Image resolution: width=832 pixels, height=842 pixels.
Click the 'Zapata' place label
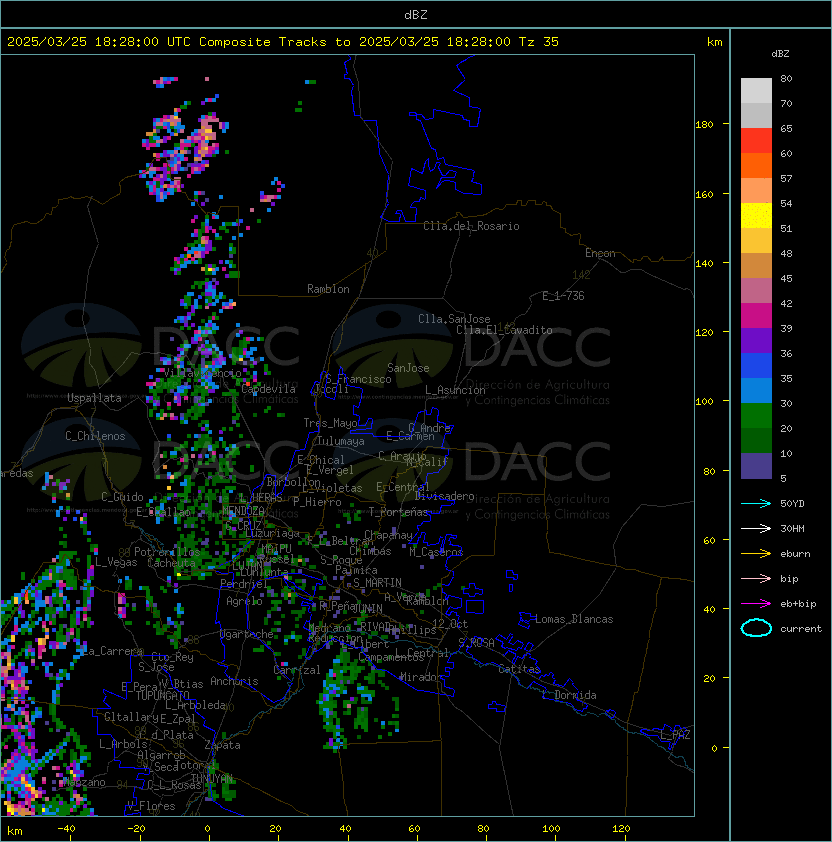pos(222,745)
